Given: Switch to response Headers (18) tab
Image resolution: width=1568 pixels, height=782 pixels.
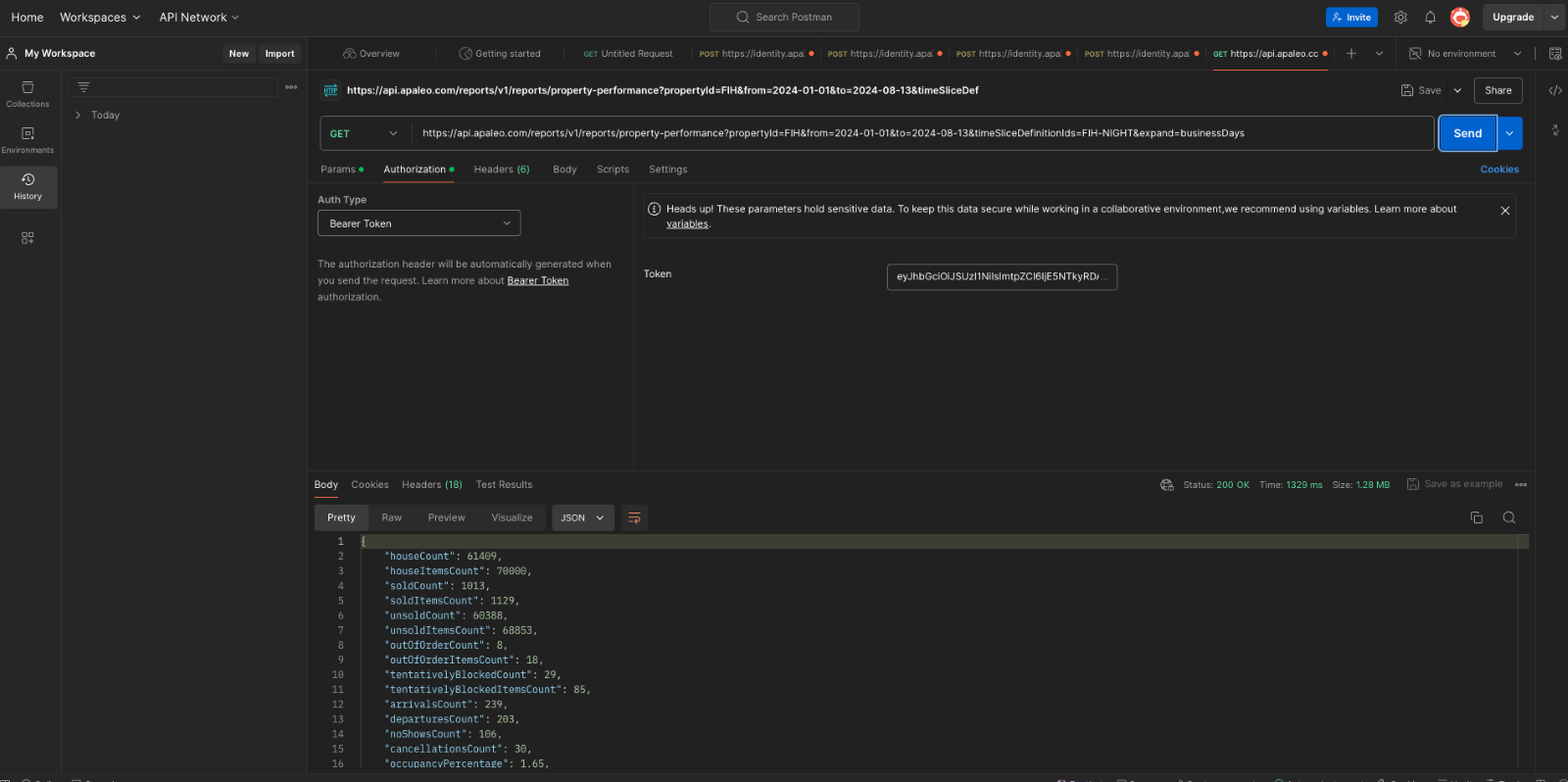Looking at the screenshot, I should (431, 484).
